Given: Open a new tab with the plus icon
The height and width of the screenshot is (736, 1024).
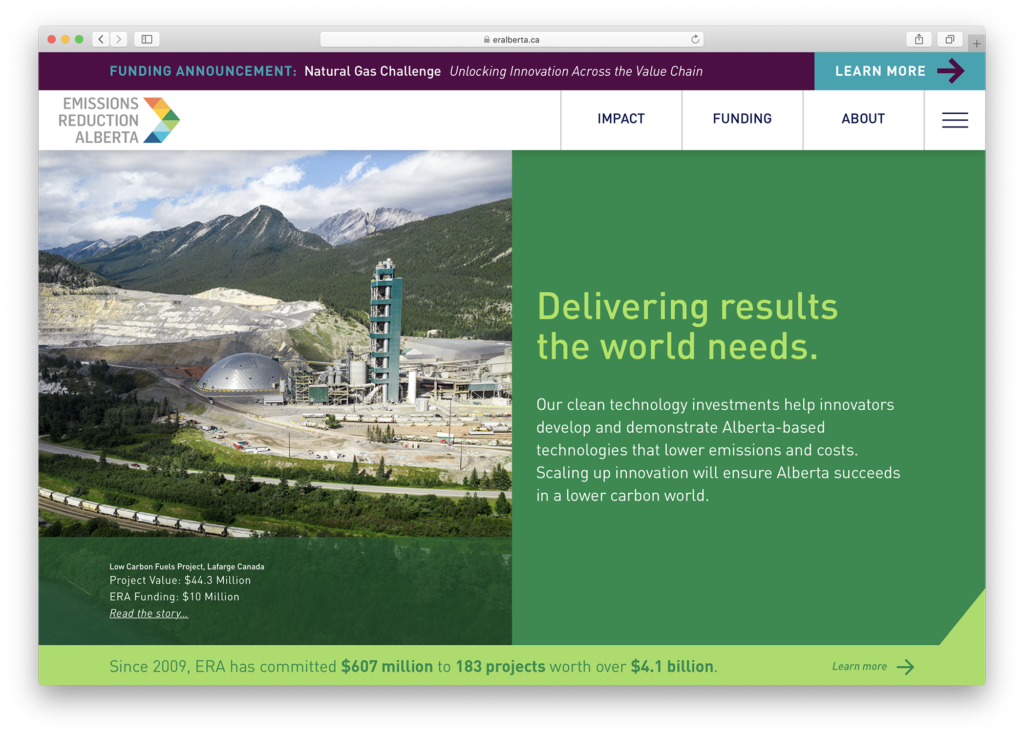Looking at the screenshot, I should click(975, 44).
